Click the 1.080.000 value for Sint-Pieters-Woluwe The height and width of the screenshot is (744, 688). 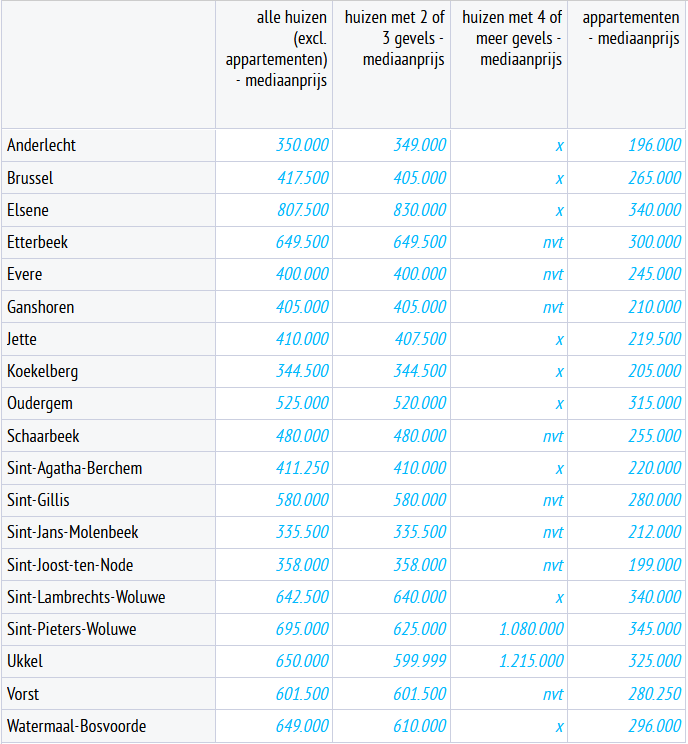pyautogui.click(x=531, y=629)
